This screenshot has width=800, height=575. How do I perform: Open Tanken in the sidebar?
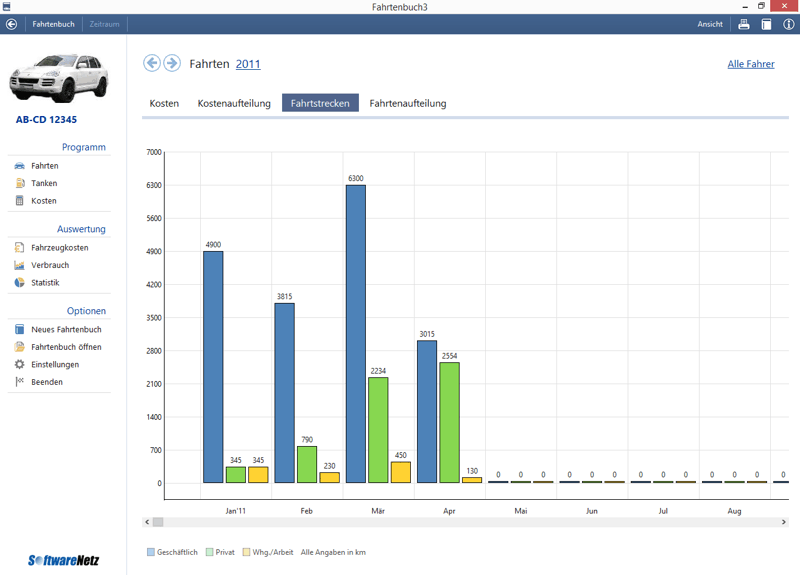click(x=44, y=184)
